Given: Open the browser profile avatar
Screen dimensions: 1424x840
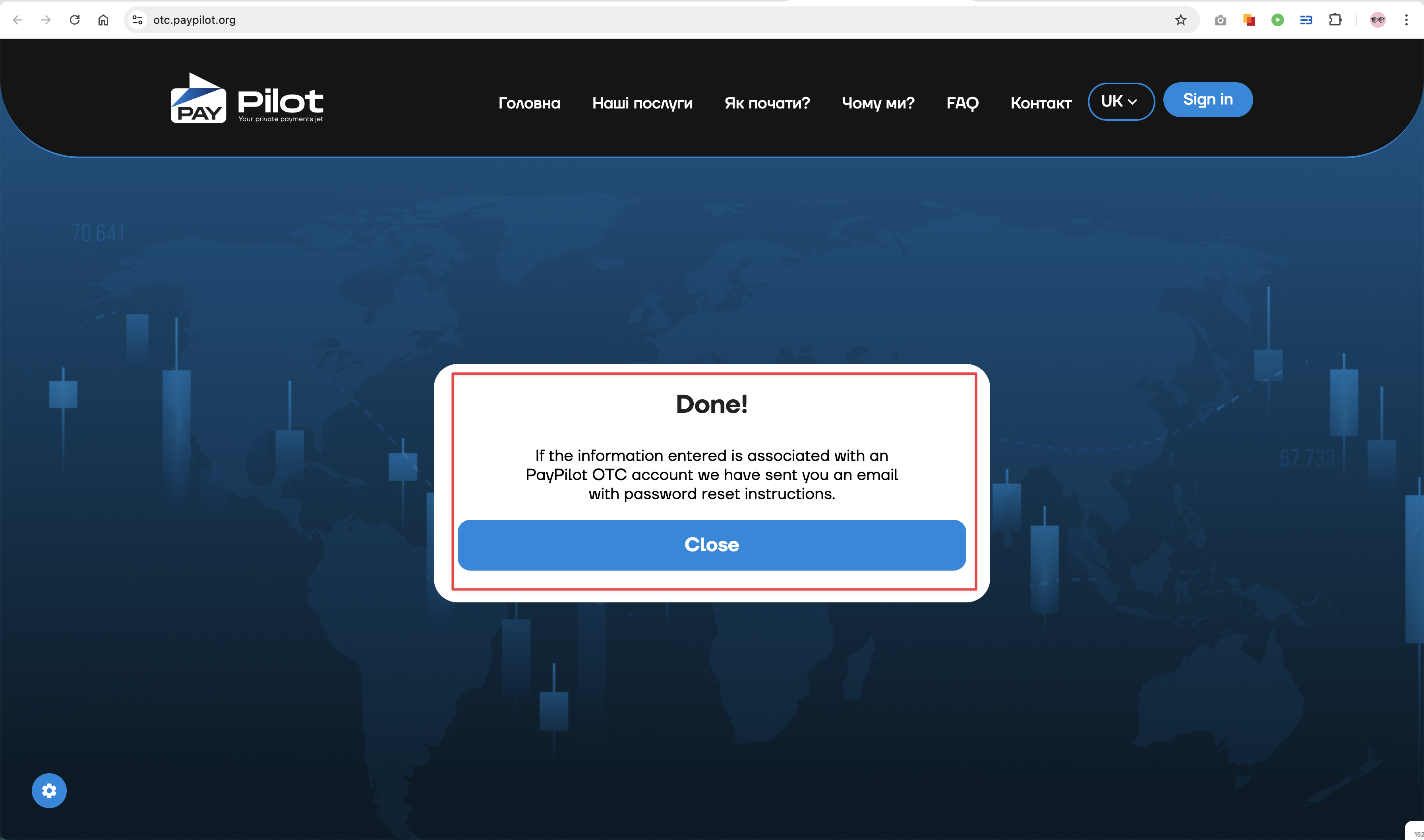Looking at the screenshot, I should click(1378, 20).
